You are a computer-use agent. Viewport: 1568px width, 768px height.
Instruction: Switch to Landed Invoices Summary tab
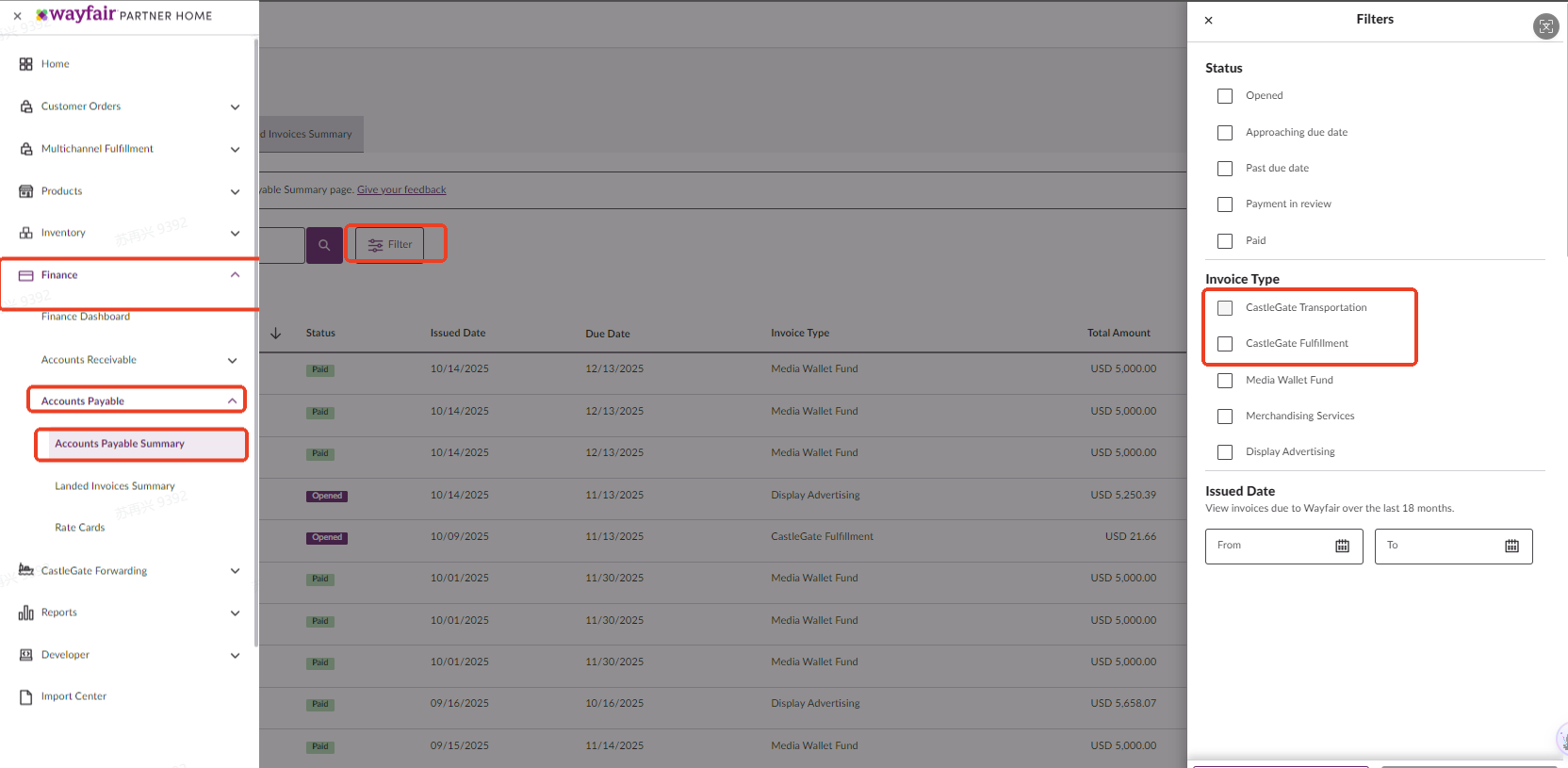(311, 134)
